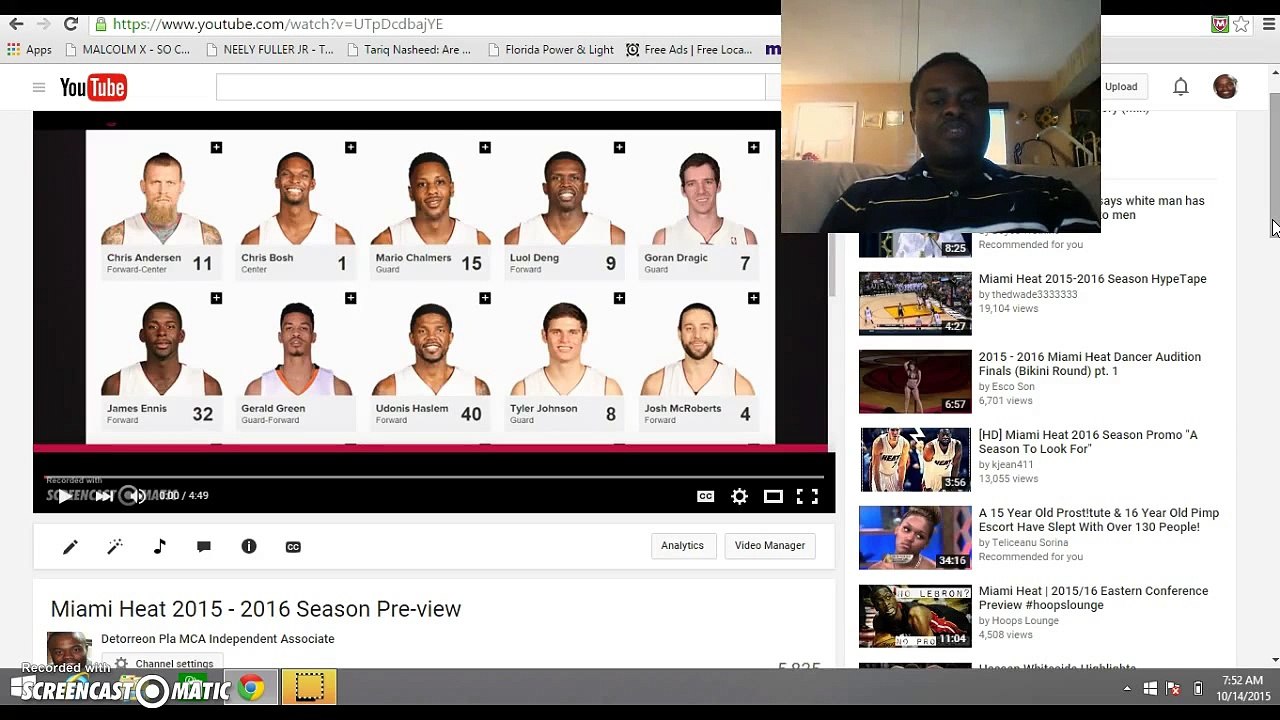The image size is (1280, 720).
Task: Click the browser address bar URL
Action: pos(278,24)
